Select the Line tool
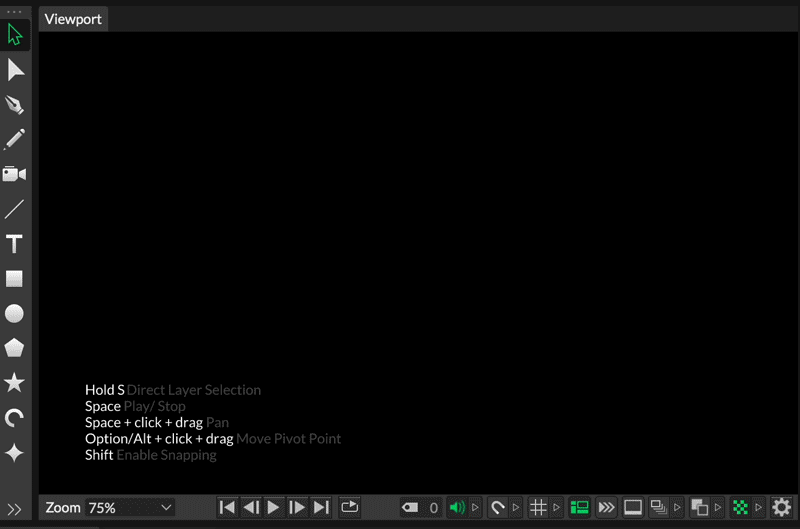 [x=14, y=209]
